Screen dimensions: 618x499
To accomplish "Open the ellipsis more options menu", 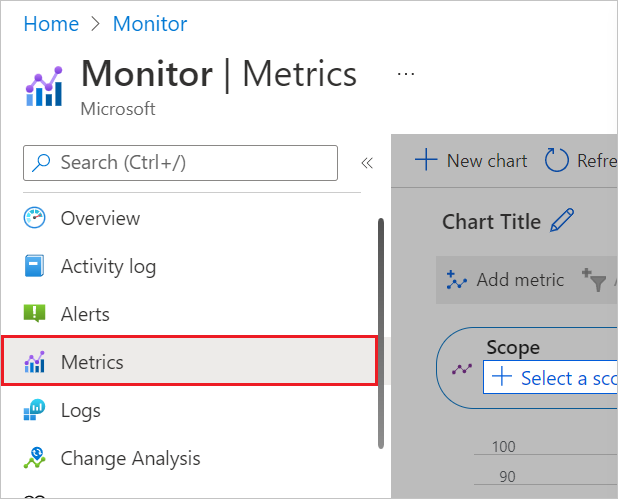I will pyautogui.click(x=406, y=74).
